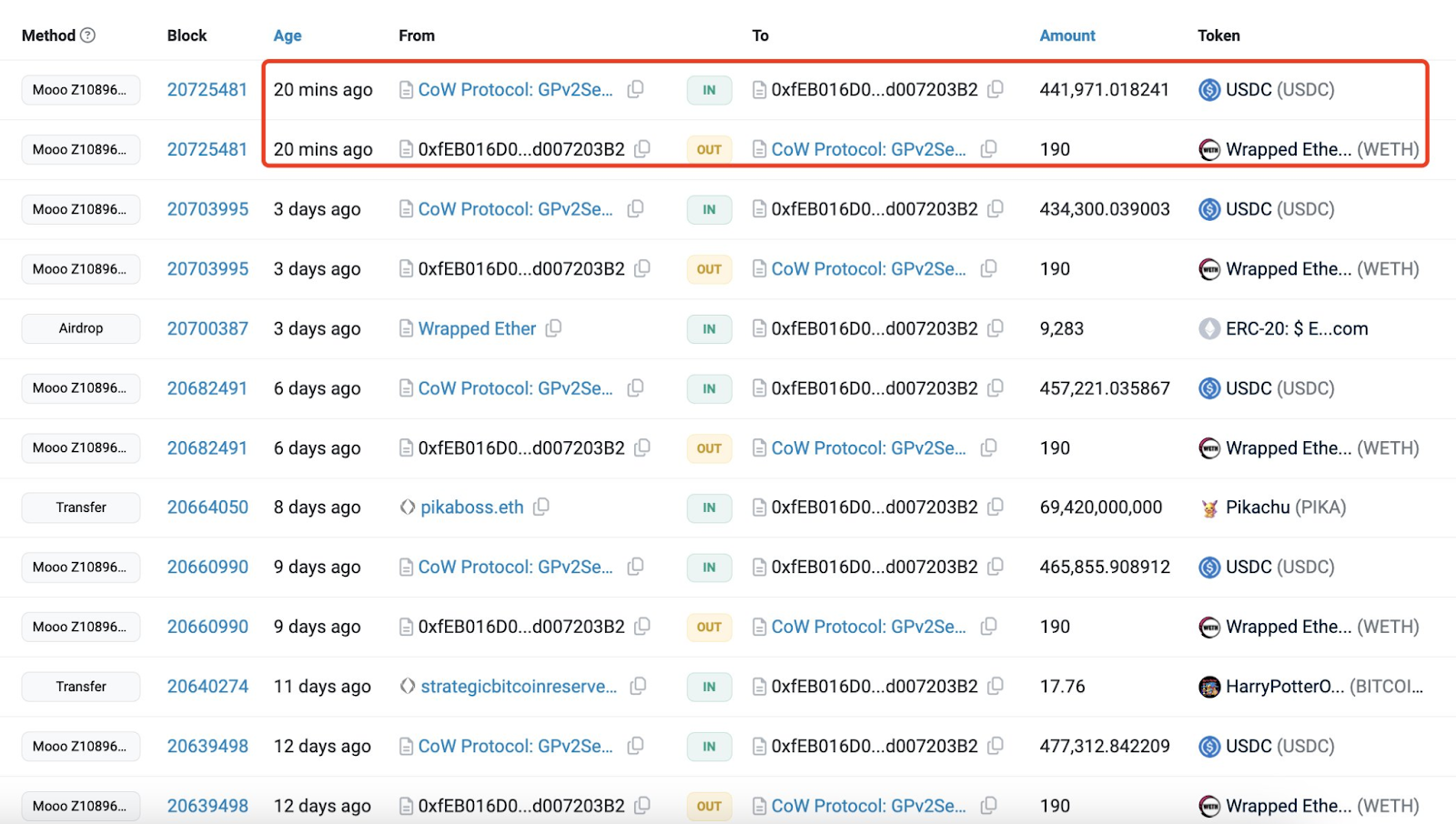Open strategicbitcoinreserve sender link

519,687
